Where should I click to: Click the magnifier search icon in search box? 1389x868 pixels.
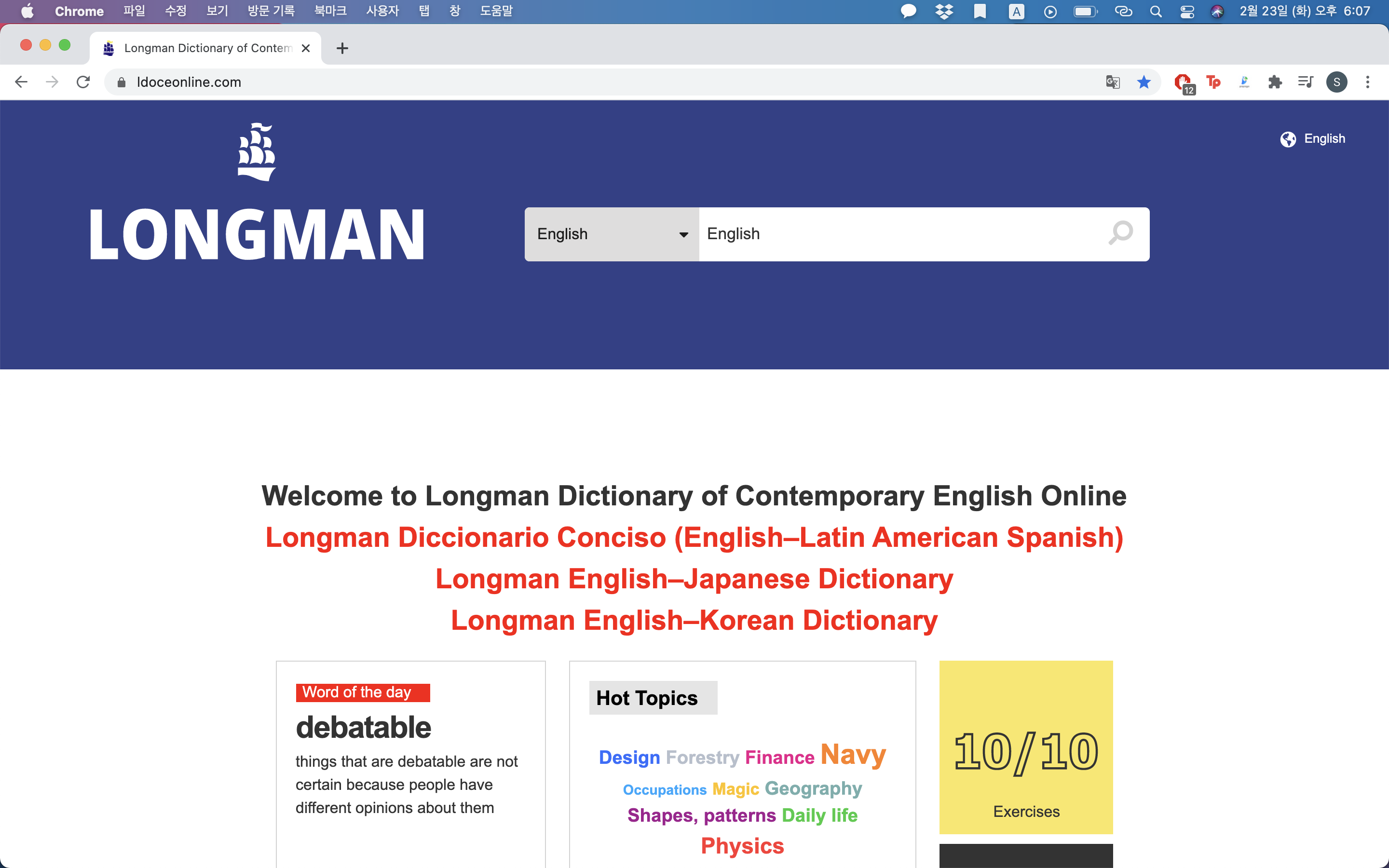[1120, 234]
